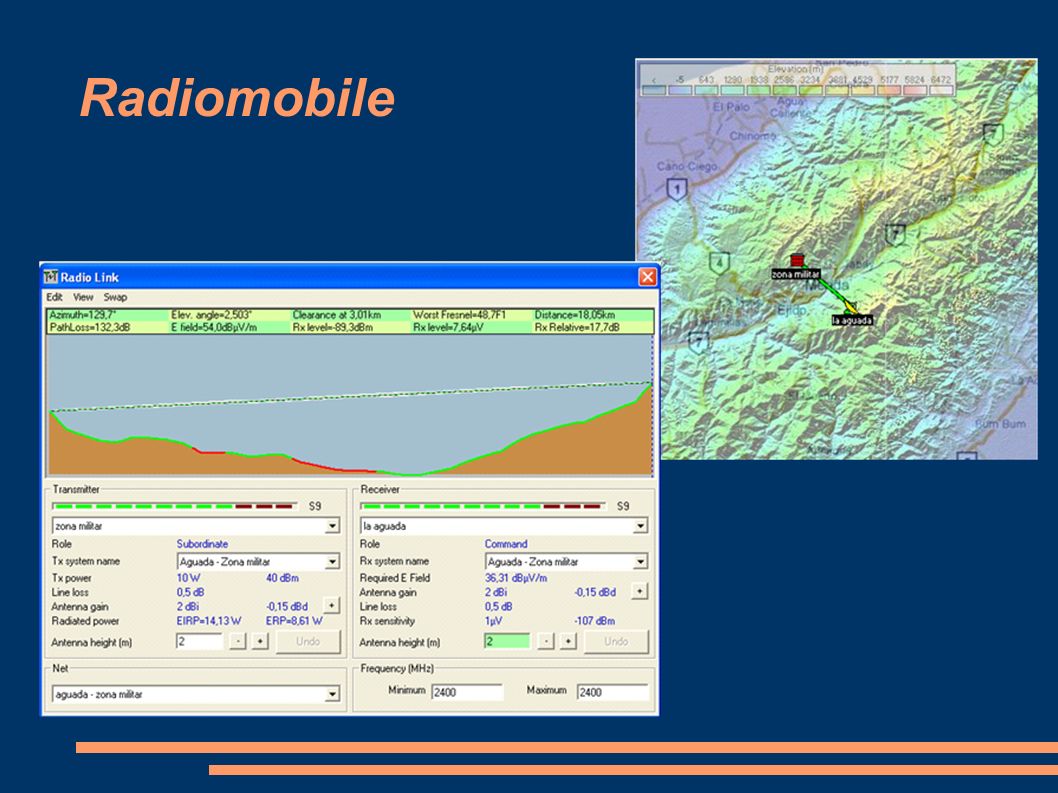Click the route 1 shield on the map
This screenshot has width=1058, height=793.
[677, 189]
